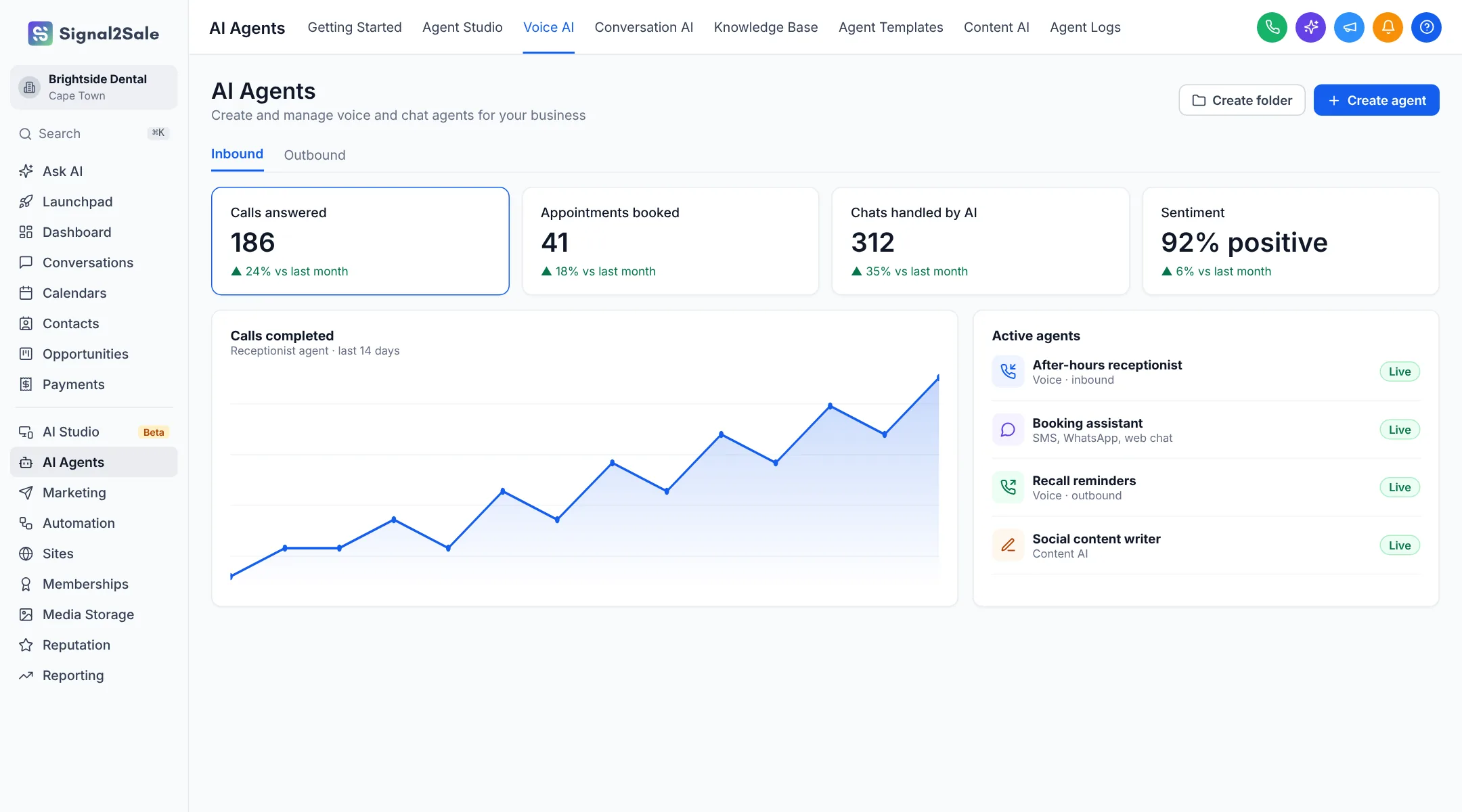
Task: Open the After-hours receptionist agent
Action: click(x=1205, y=371)
